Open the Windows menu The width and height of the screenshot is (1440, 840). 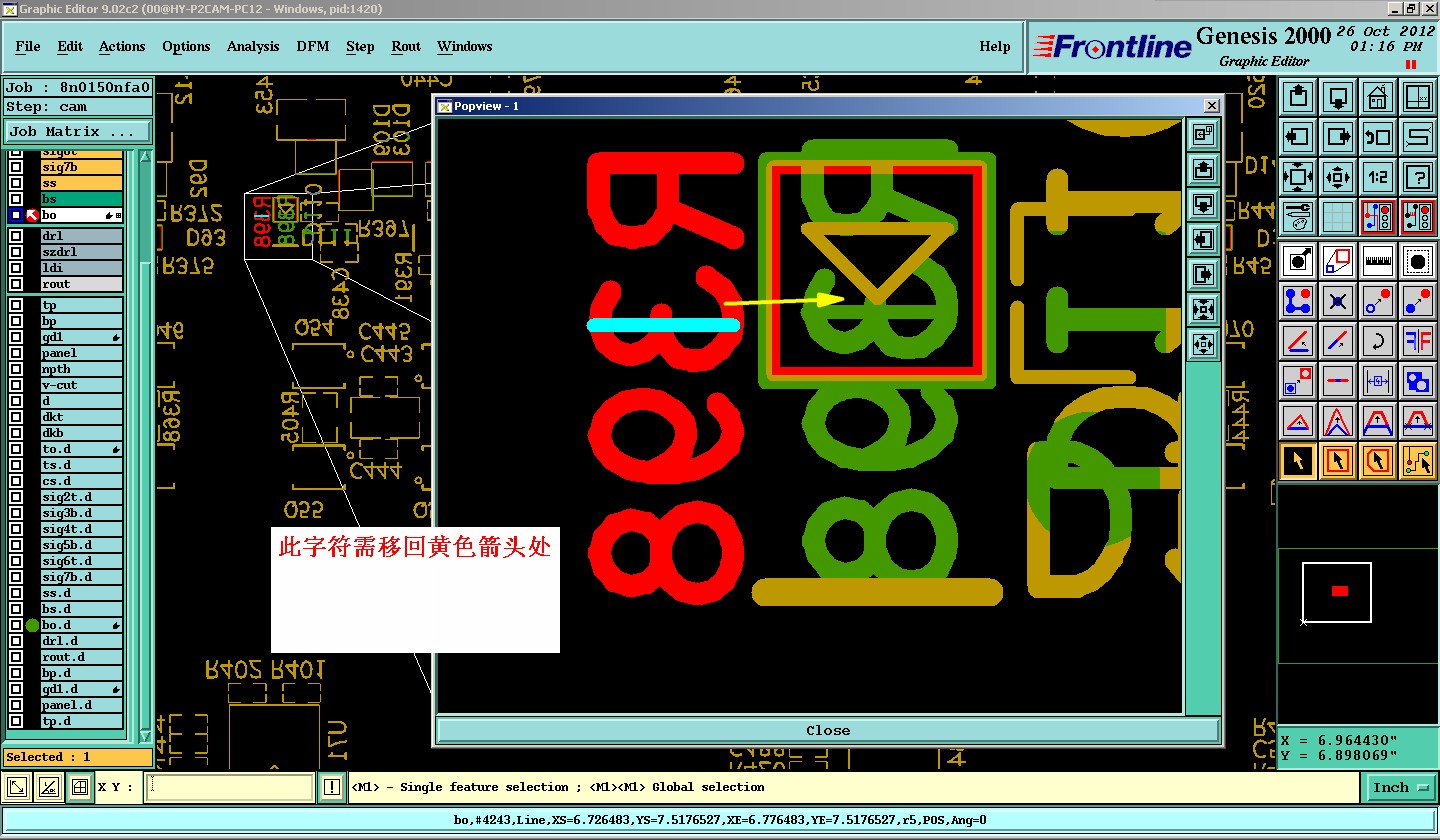click(x=465, y=46)
